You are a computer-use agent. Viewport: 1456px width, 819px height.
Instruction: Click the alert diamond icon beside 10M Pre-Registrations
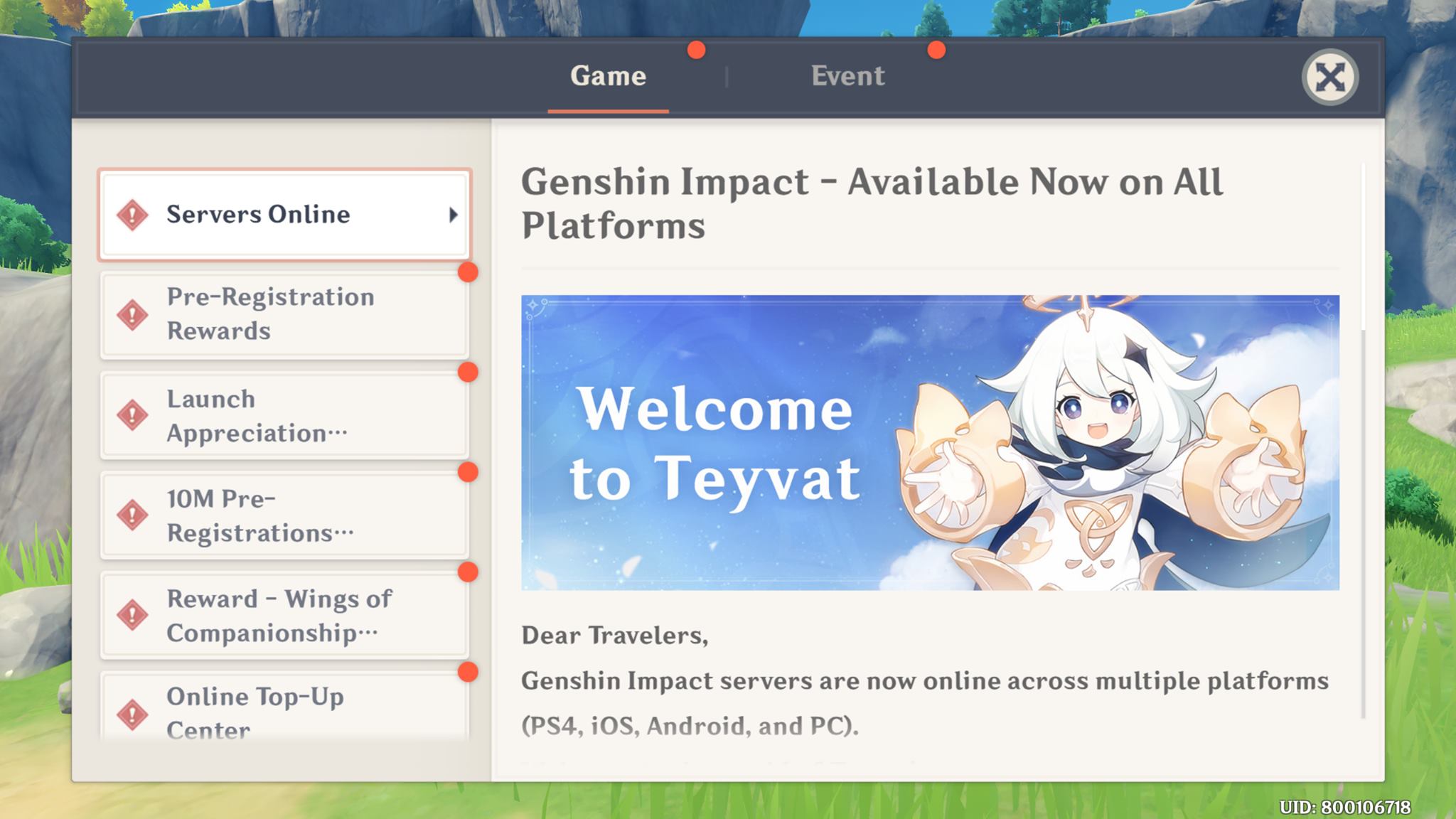coord(132,515)
